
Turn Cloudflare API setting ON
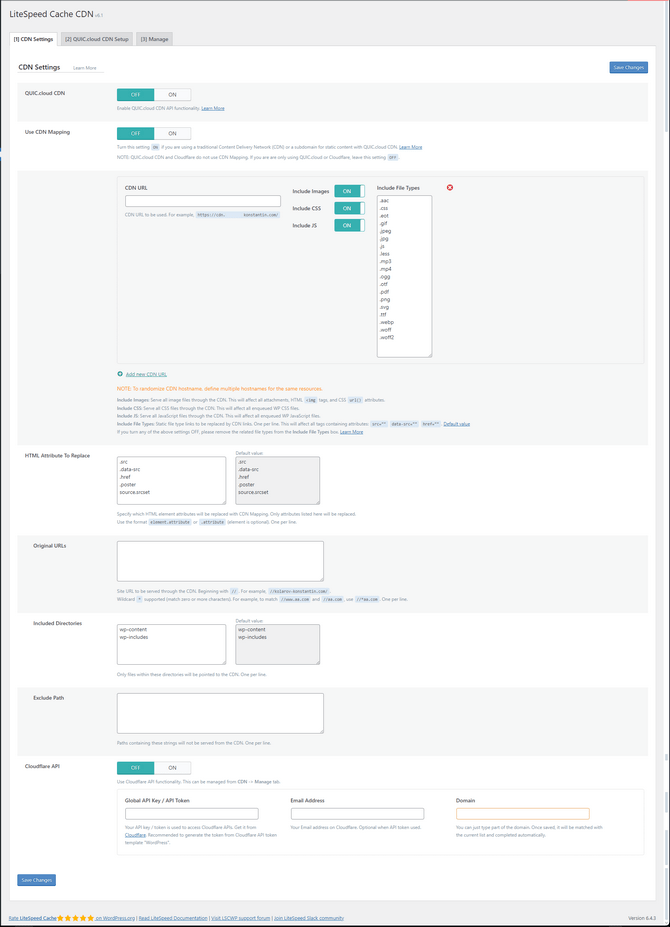pyautogui.click(x=172, y=768)
